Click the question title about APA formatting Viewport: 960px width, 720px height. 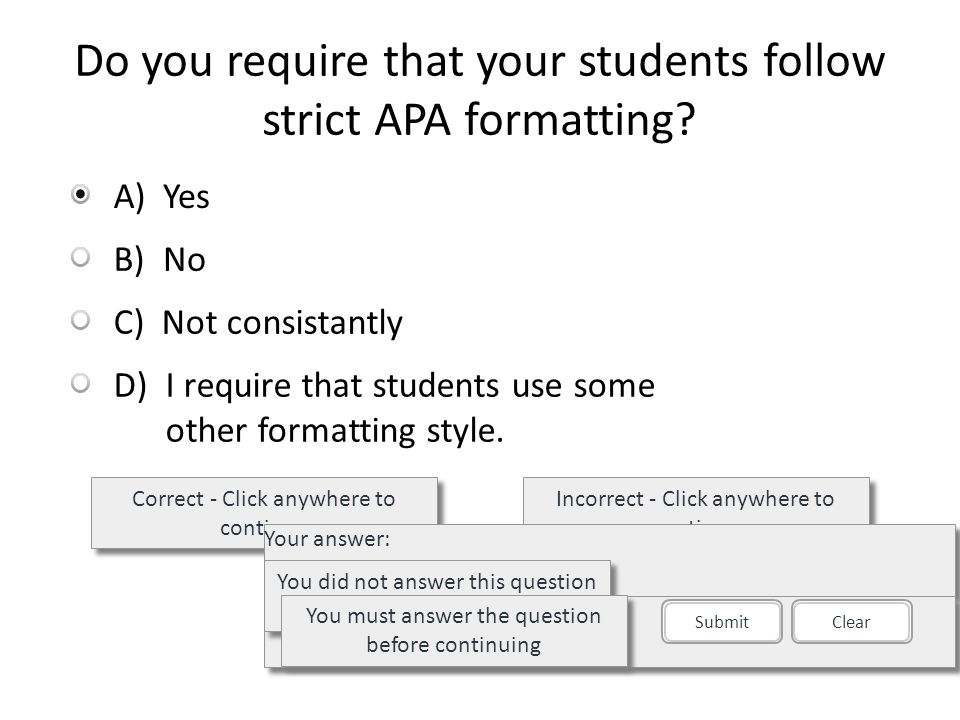479,91
